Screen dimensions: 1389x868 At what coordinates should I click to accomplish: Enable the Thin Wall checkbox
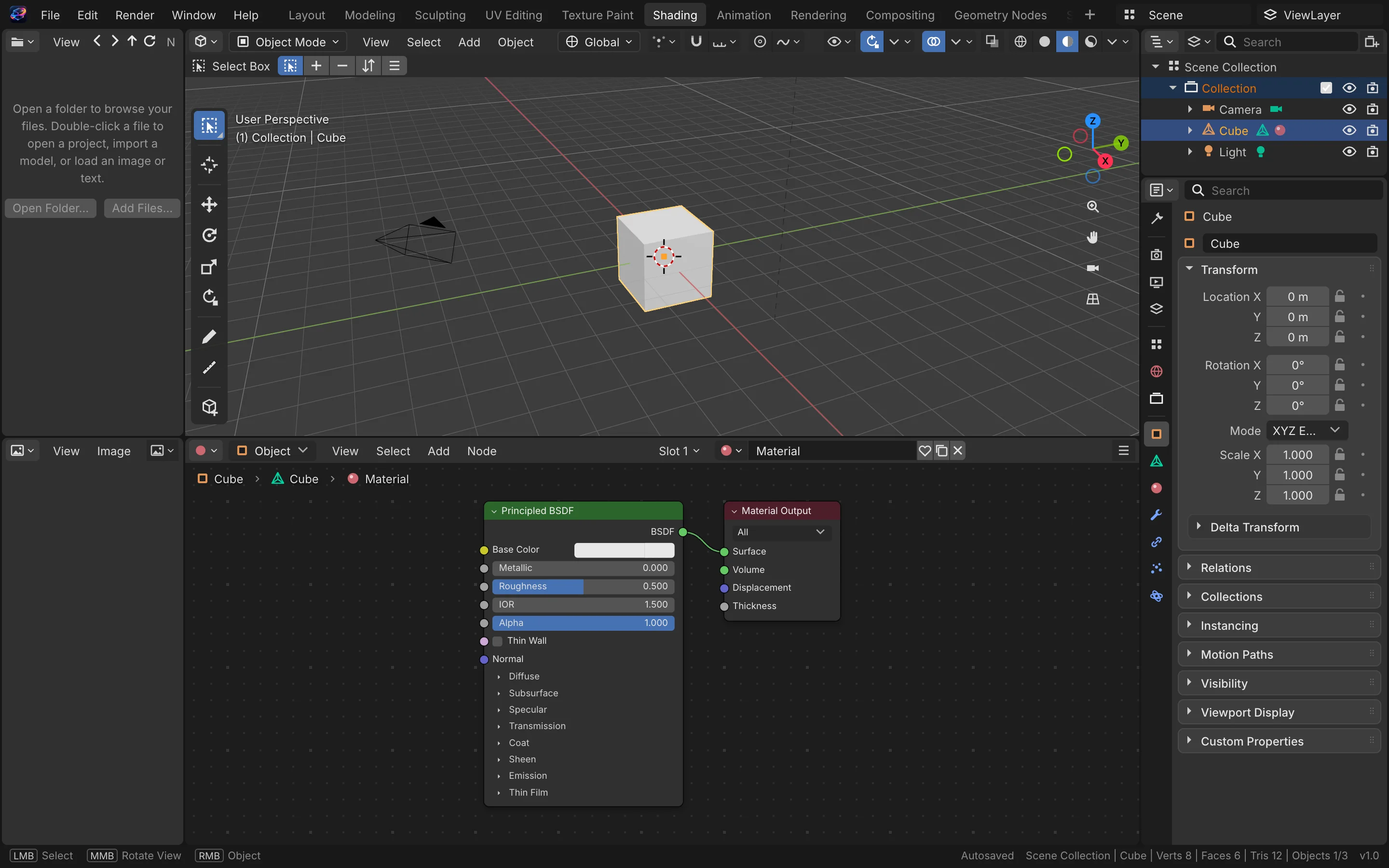[498, 641]
